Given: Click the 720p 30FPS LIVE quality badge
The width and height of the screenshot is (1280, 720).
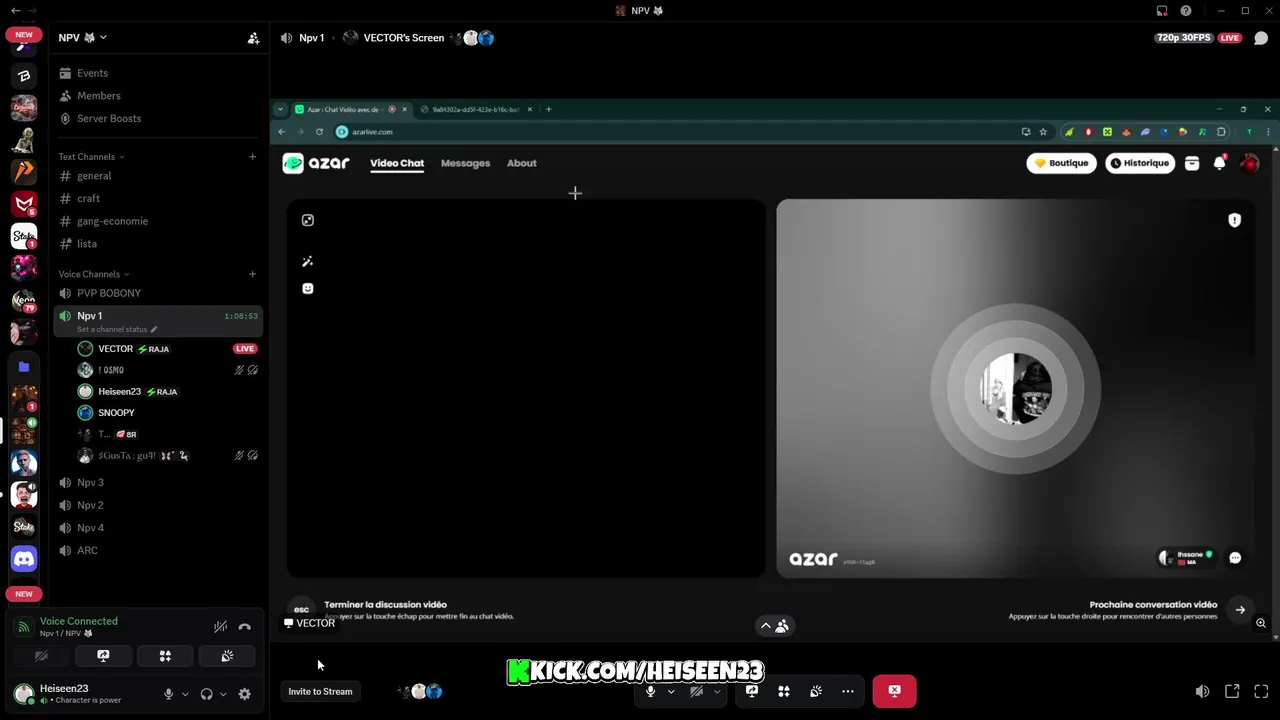Looking at the screenshot, I should [x=1198, y=38].
